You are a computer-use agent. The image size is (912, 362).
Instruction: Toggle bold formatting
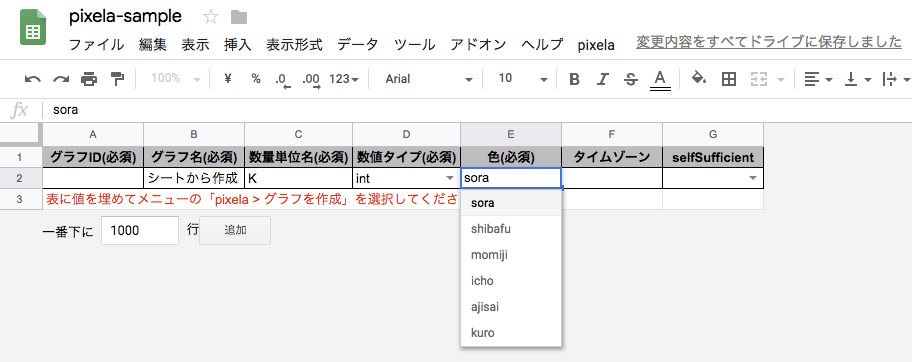point(575,79)
